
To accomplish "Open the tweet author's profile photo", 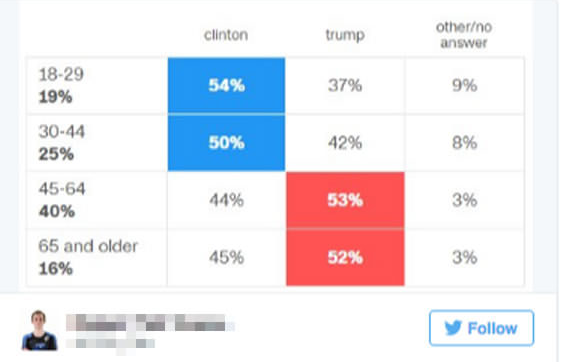I will pyautogui.click(x=39, y=330).
